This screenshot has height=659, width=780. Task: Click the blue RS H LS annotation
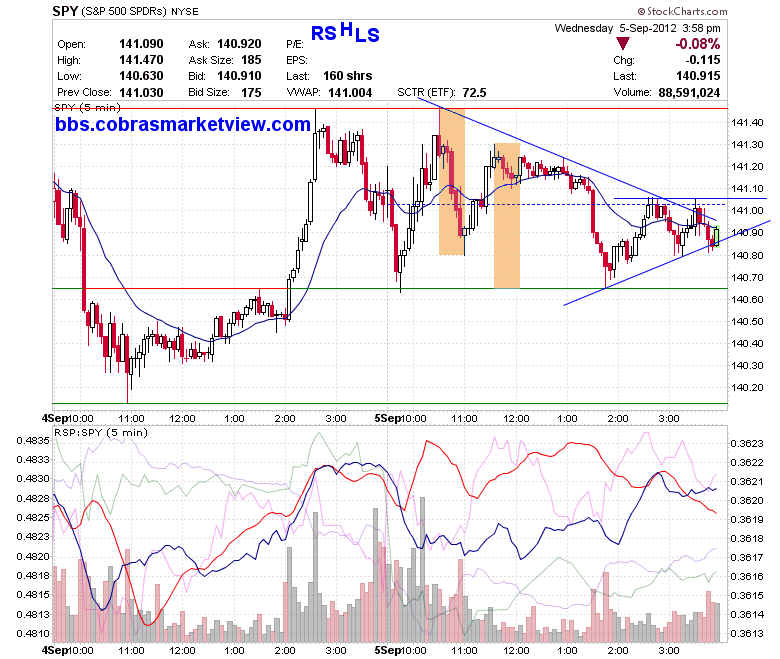click(345, 32)
